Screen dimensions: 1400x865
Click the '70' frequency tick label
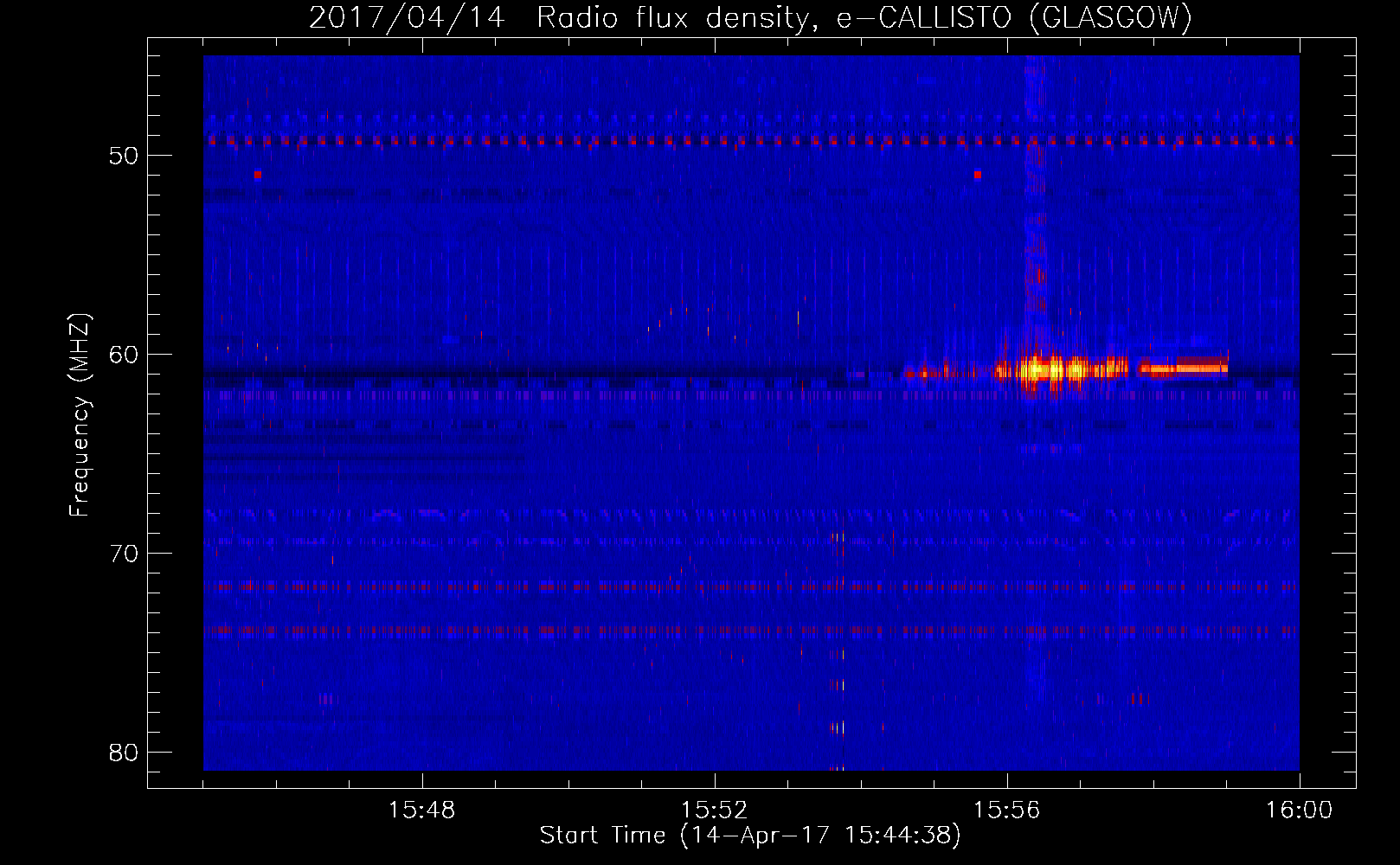pyautogui.click(x=124, y=554)
